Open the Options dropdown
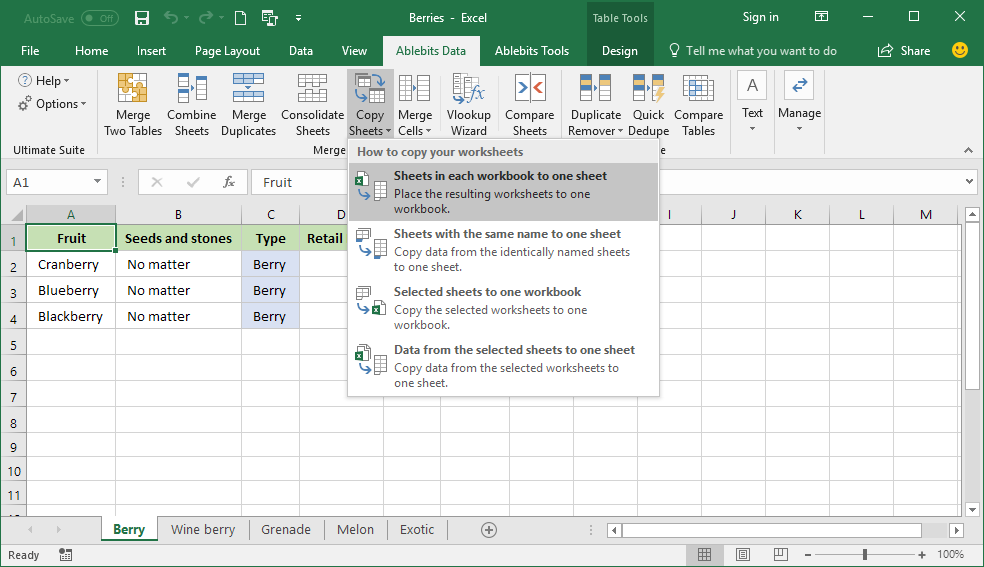Image resolution: width=984 pixels, height=567 pixels. (x=51, y=104)
